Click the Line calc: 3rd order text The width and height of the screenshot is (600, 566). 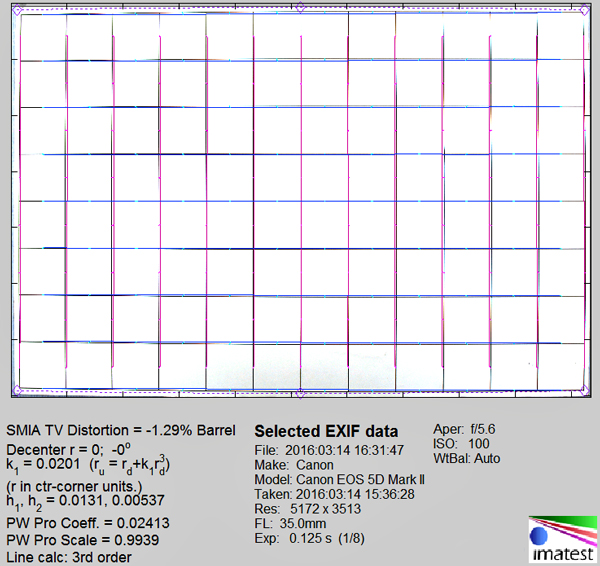click(68, 556)
